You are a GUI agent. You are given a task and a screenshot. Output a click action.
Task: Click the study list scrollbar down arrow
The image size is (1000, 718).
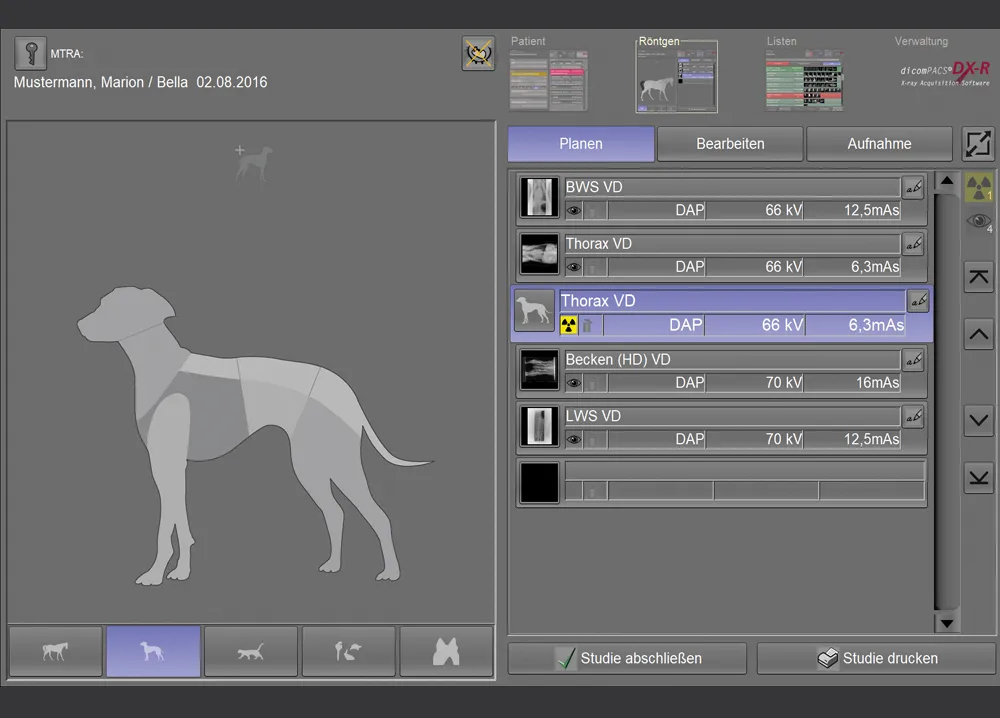946,622
